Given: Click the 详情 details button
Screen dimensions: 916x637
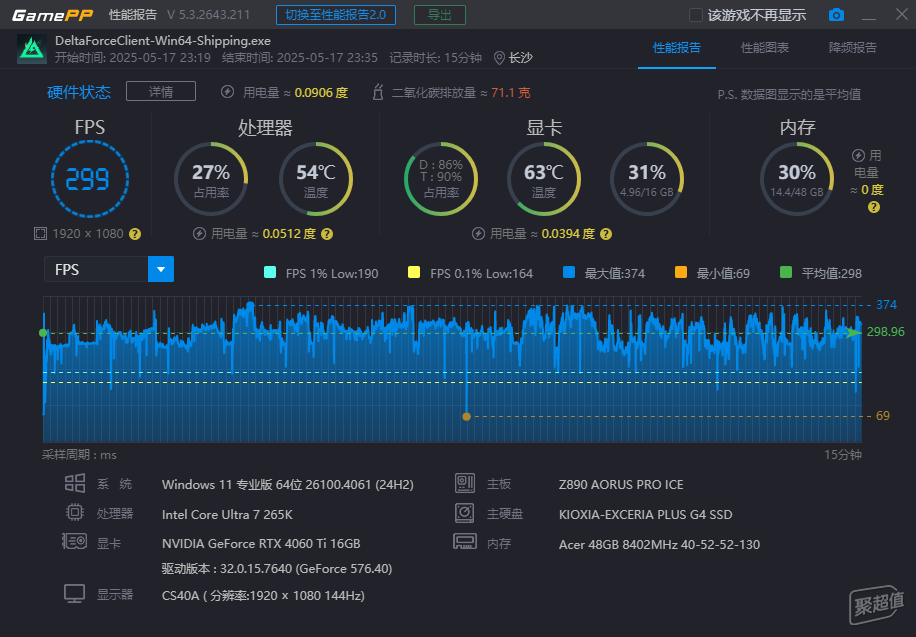Looking at the screenshot, I should coord(161,92).
